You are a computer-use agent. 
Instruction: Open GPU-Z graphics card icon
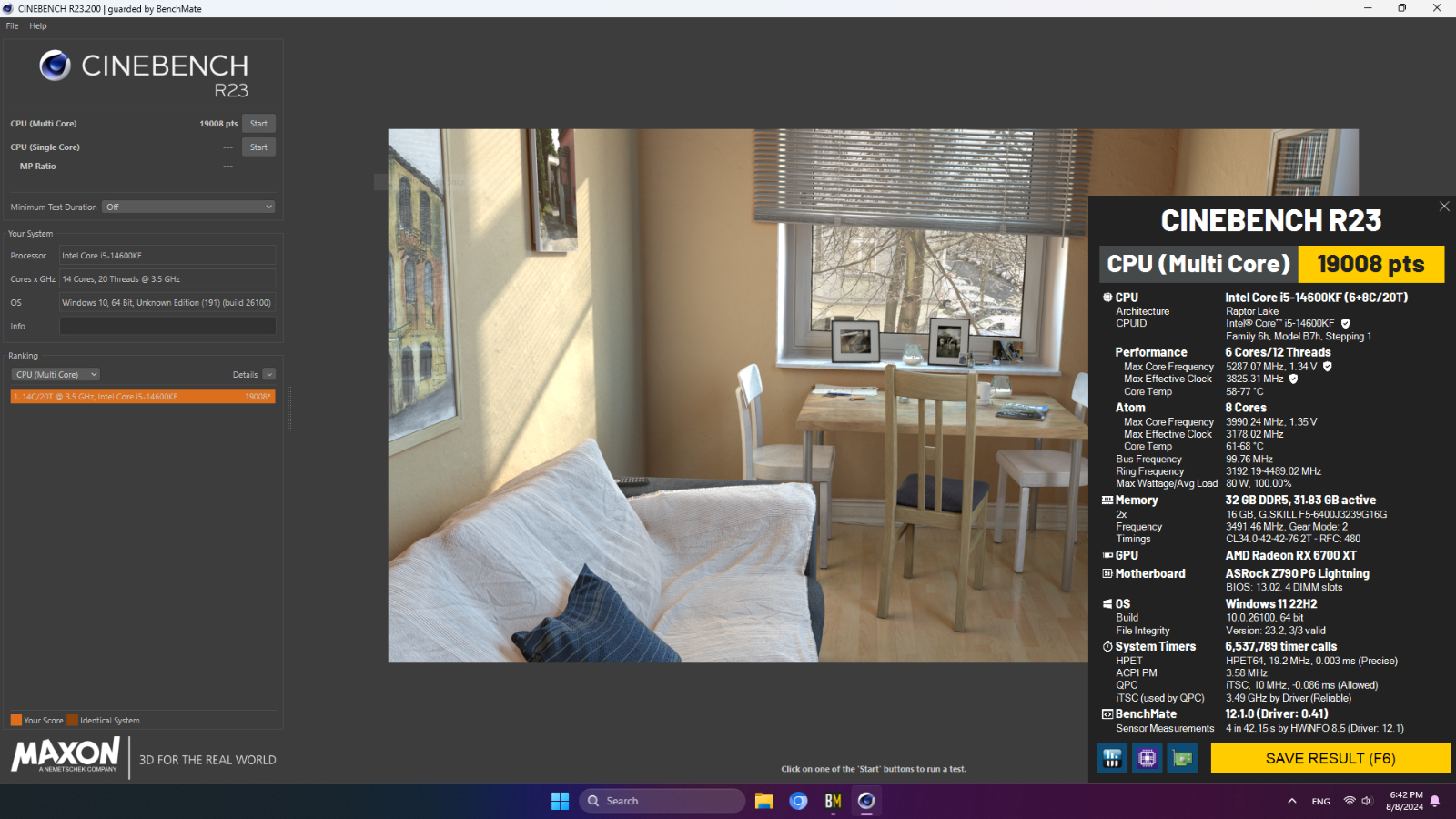point(1182,758)
